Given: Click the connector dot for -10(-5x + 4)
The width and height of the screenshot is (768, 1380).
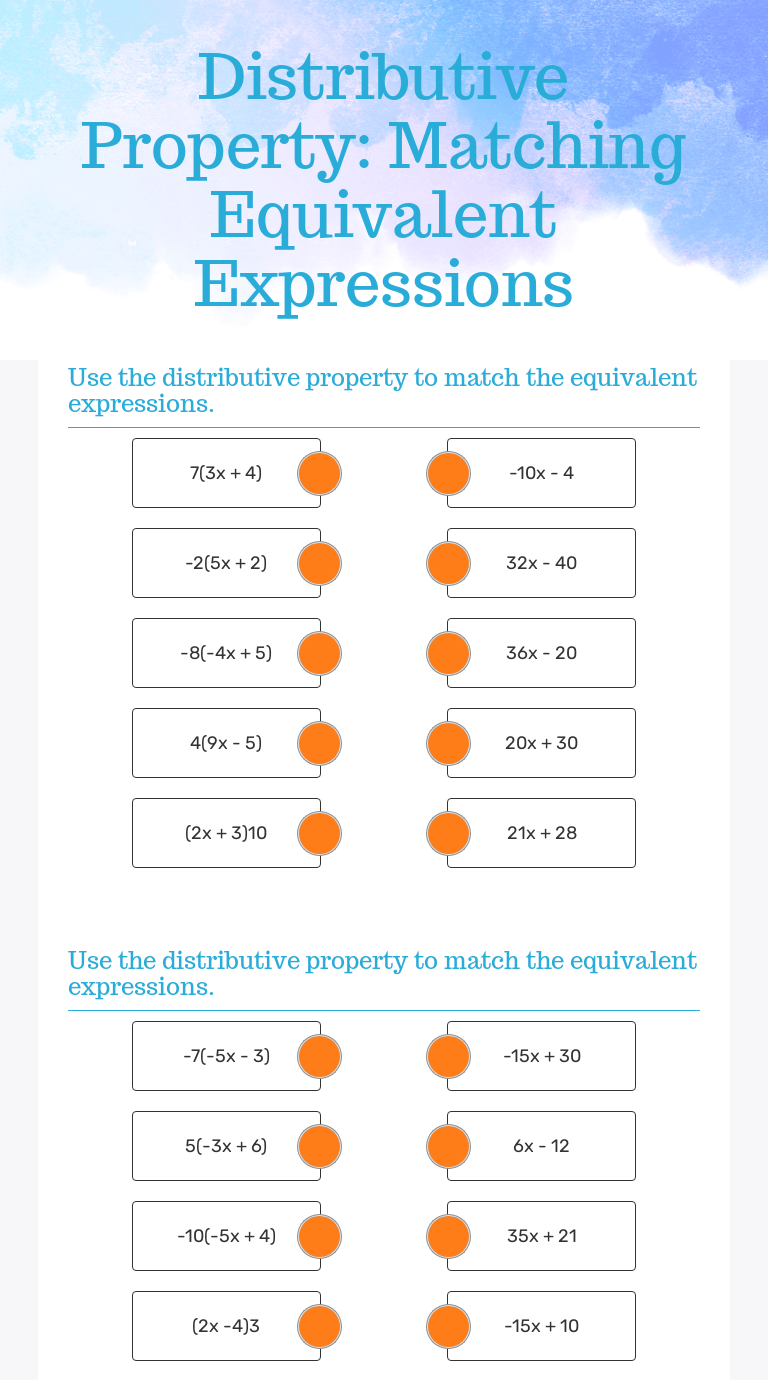Looking at the screenshot, I should coord(320,1236).
